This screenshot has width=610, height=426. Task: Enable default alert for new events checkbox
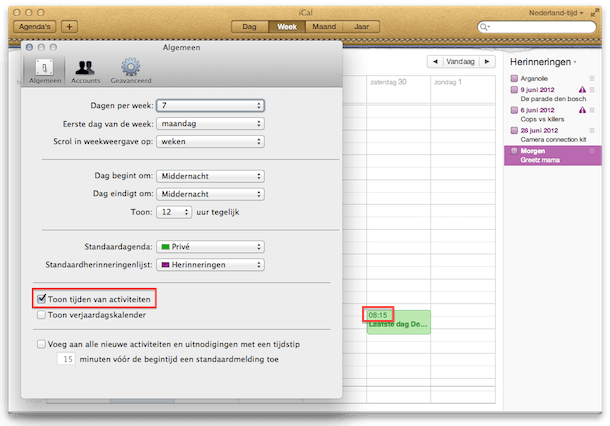(x=41, y=344)
